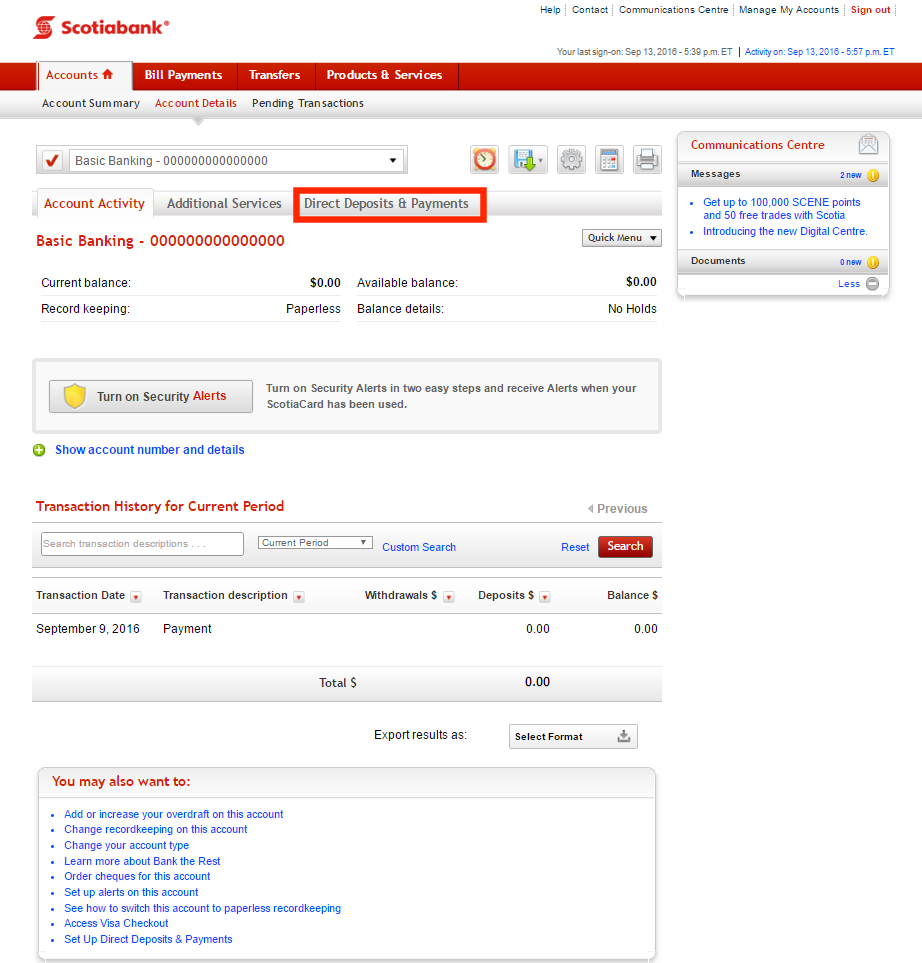Click the Reset link
Image resolution: width=922 pixels, height=963 pixels.
tap(575, 547)
